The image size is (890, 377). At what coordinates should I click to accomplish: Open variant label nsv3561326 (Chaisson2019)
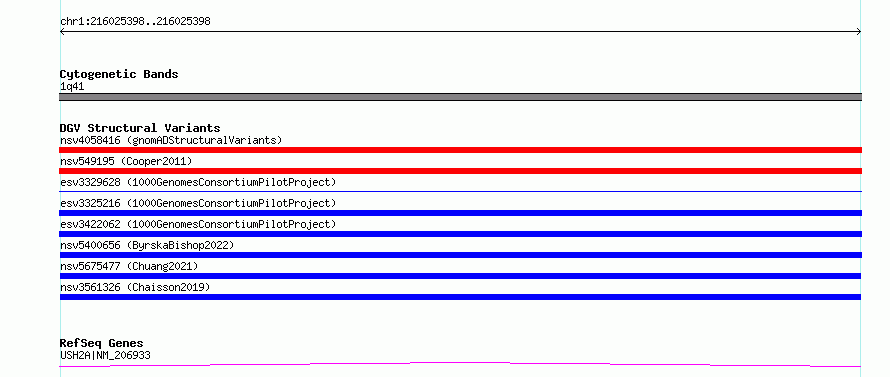pos(135,287)
